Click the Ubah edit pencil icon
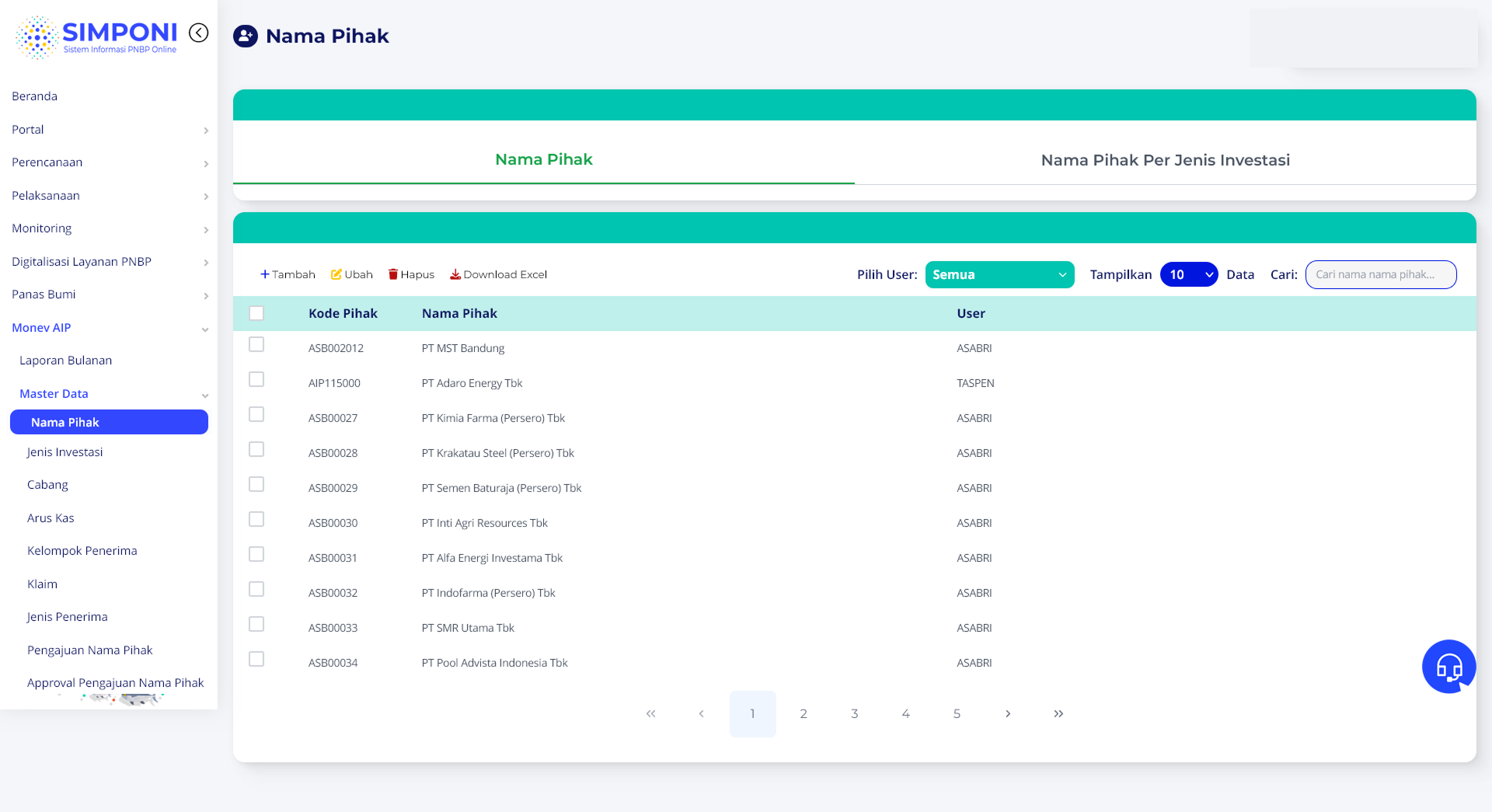 (x=336, y=274)
